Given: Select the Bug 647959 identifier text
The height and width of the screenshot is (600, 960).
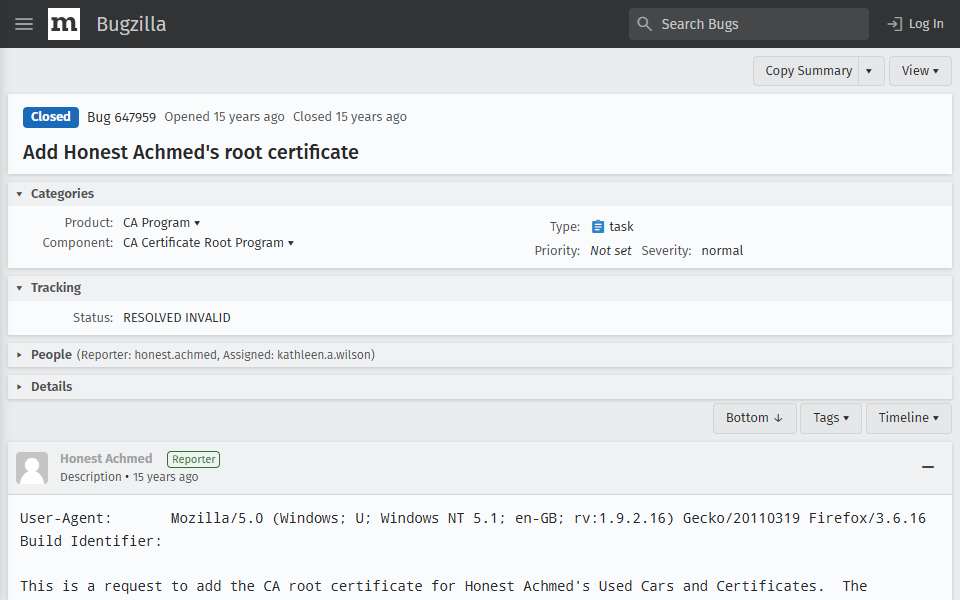Looking at the screenshot, I should tap(121, 117).
